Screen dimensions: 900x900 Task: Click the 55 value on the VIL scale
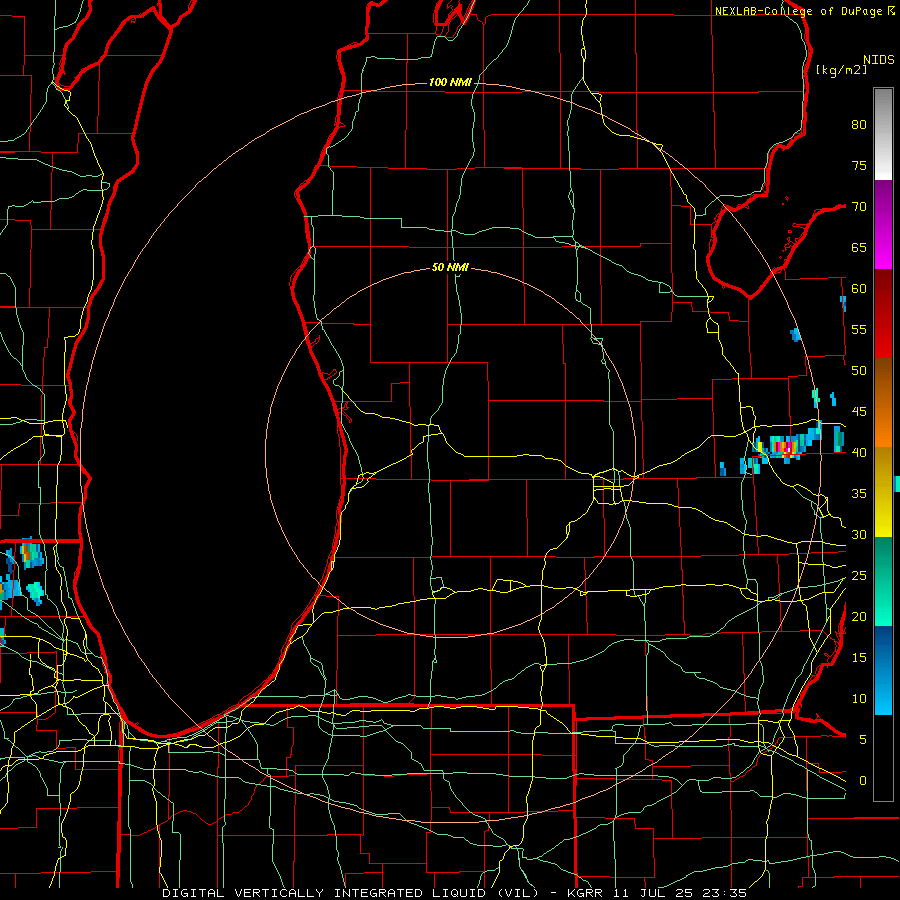click(x=859, y=329)
